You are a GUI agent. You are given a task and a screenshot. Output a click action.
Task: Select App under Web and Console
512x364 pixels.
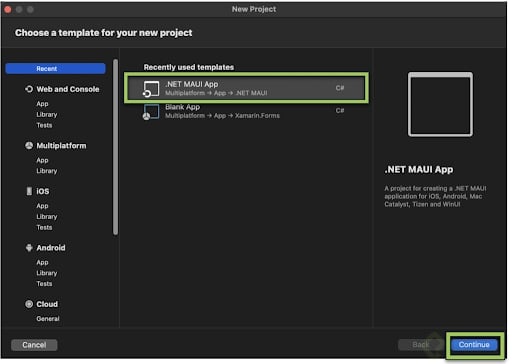click(42, 104)
